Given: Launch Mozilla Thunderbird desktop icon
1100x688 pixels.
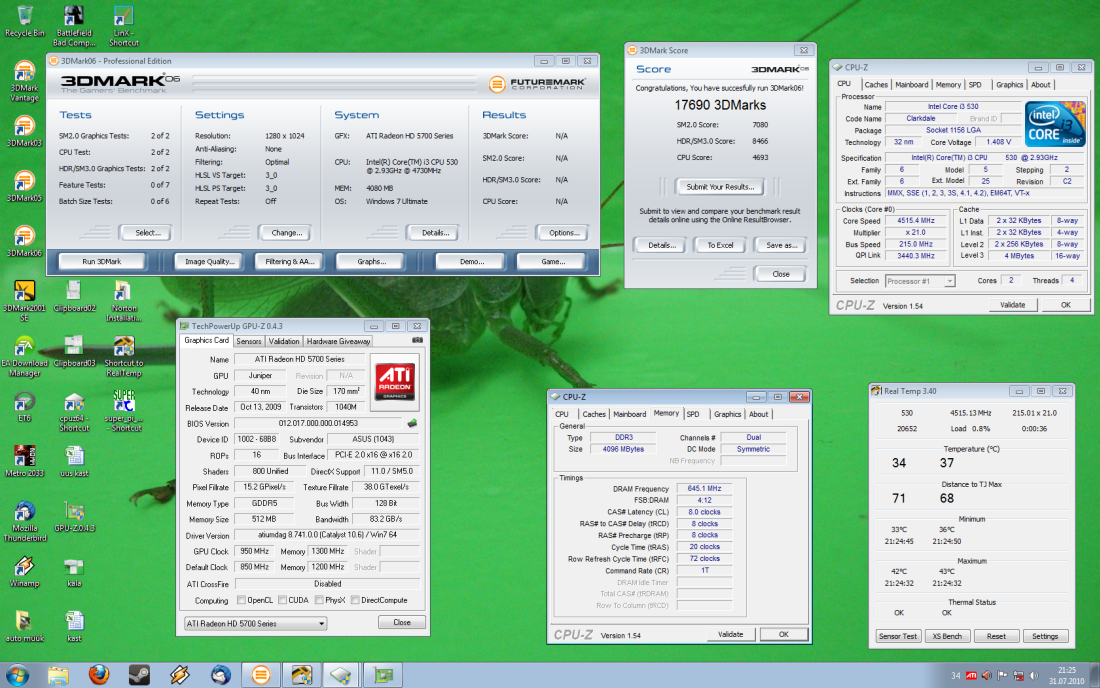Looking at the screenshot, I should pyautogui.click(x=25, y=522).
